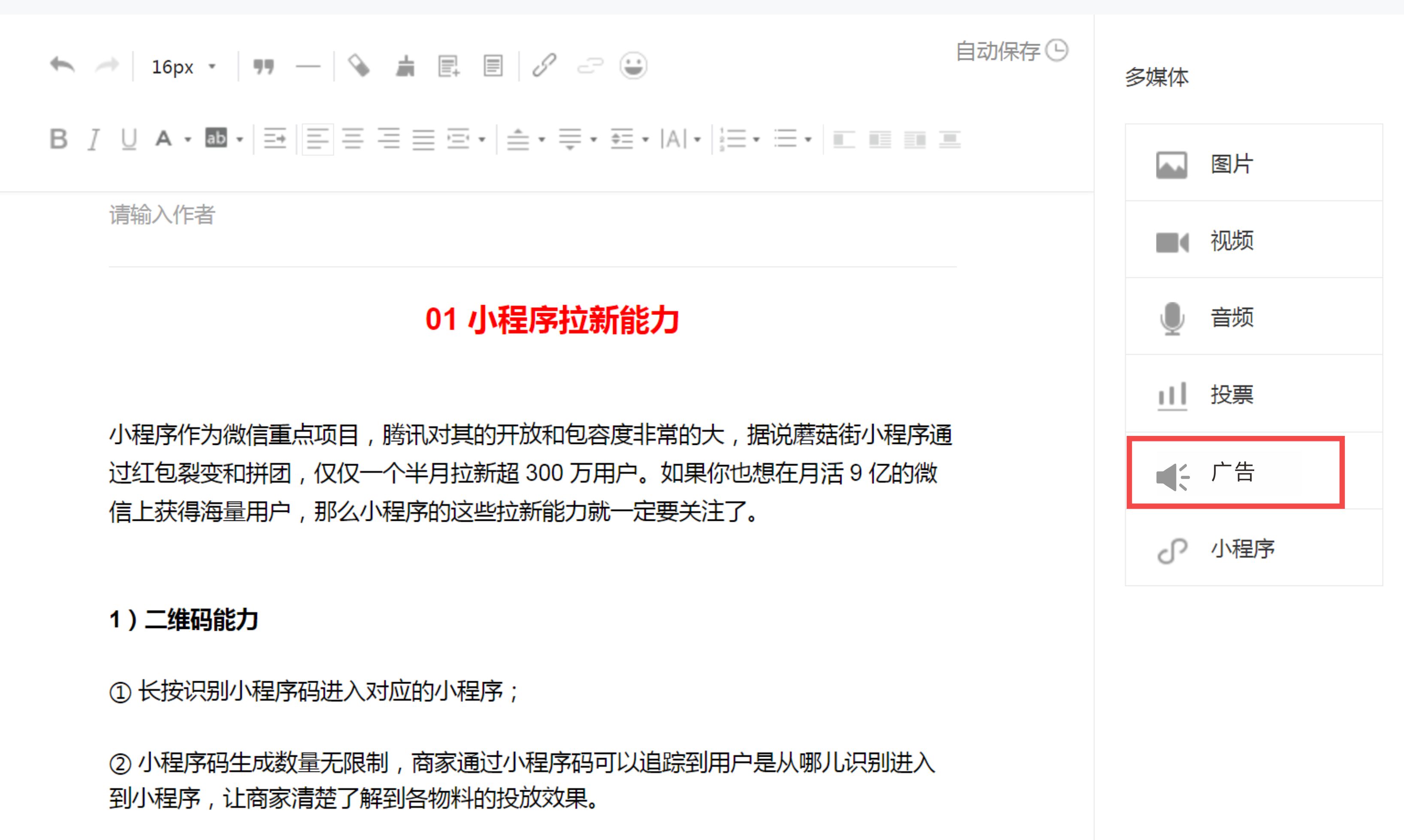Image resolution: width=1404 pixels, height=840 pixels.
Task: Expand the highlight color arrow
Action: pos(240,139)
